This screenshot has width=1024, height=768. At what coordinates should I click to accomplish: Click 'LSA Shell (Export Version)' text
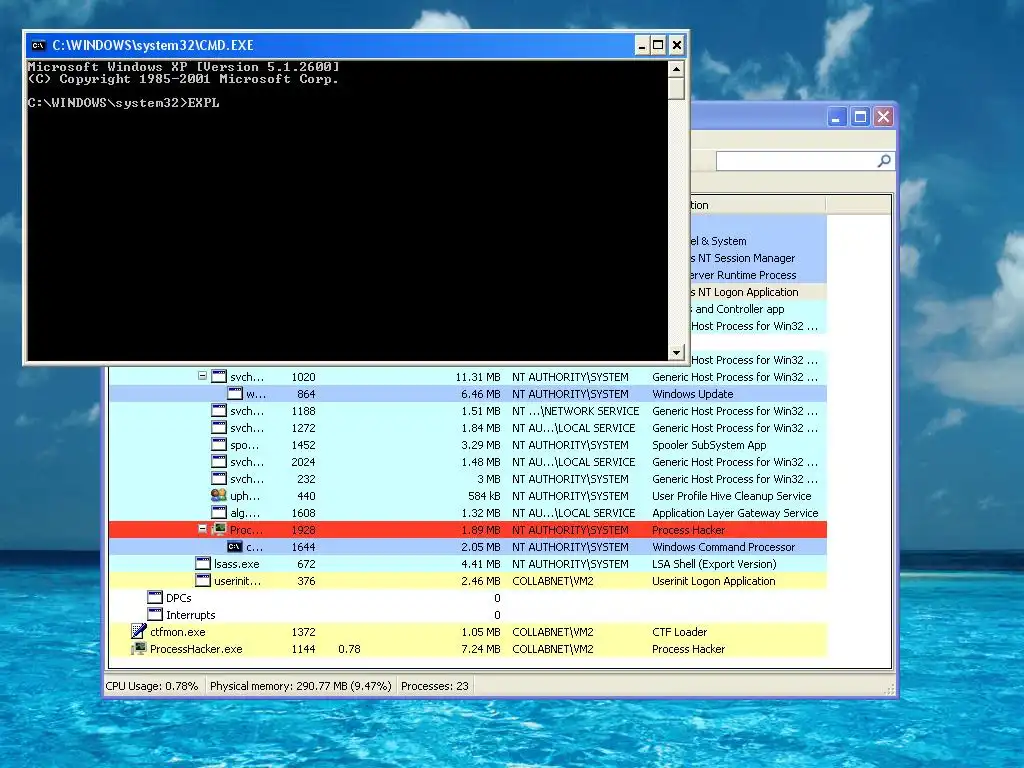pyautogui.click(x=714, y=564)
